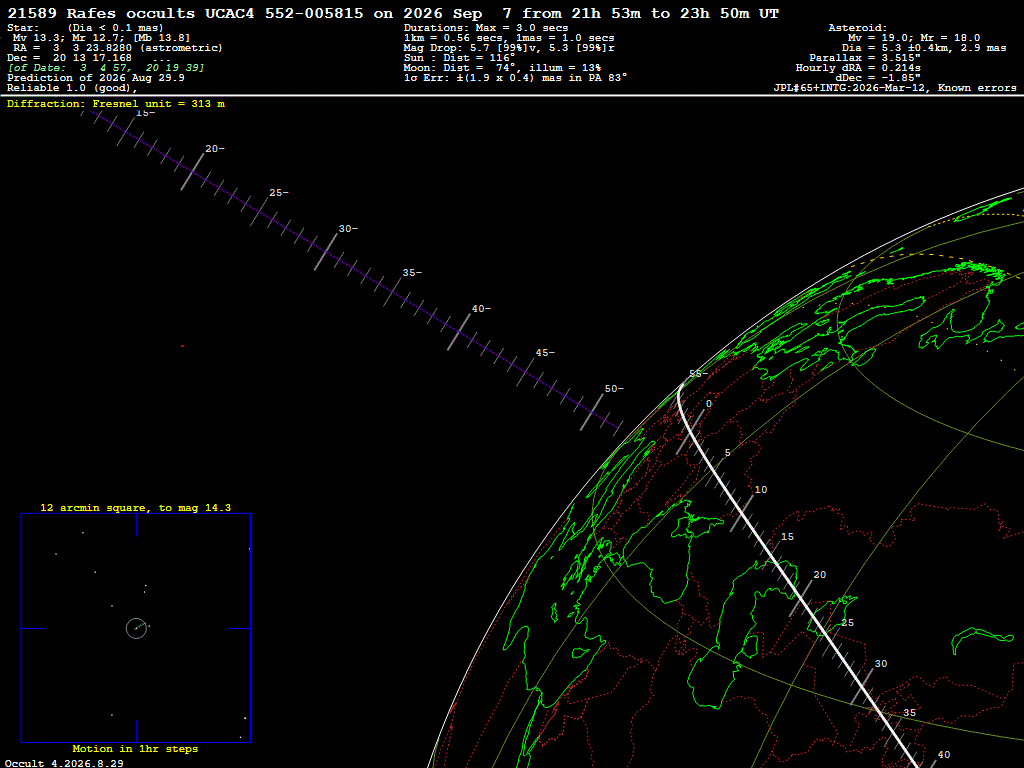
Task: Click the 20- time tick on the upper track
Action: (214, 149)
